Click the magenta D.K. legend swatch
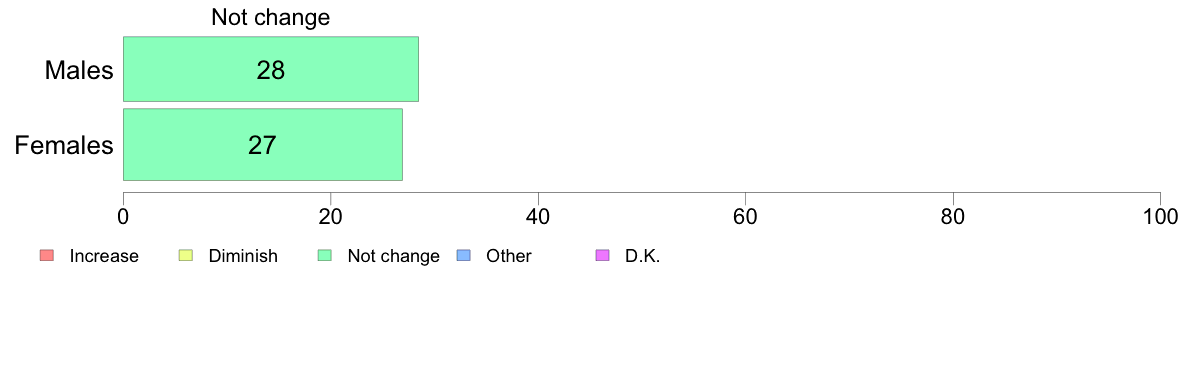This screenshot has height=368, width=1188. click(603, 256)
